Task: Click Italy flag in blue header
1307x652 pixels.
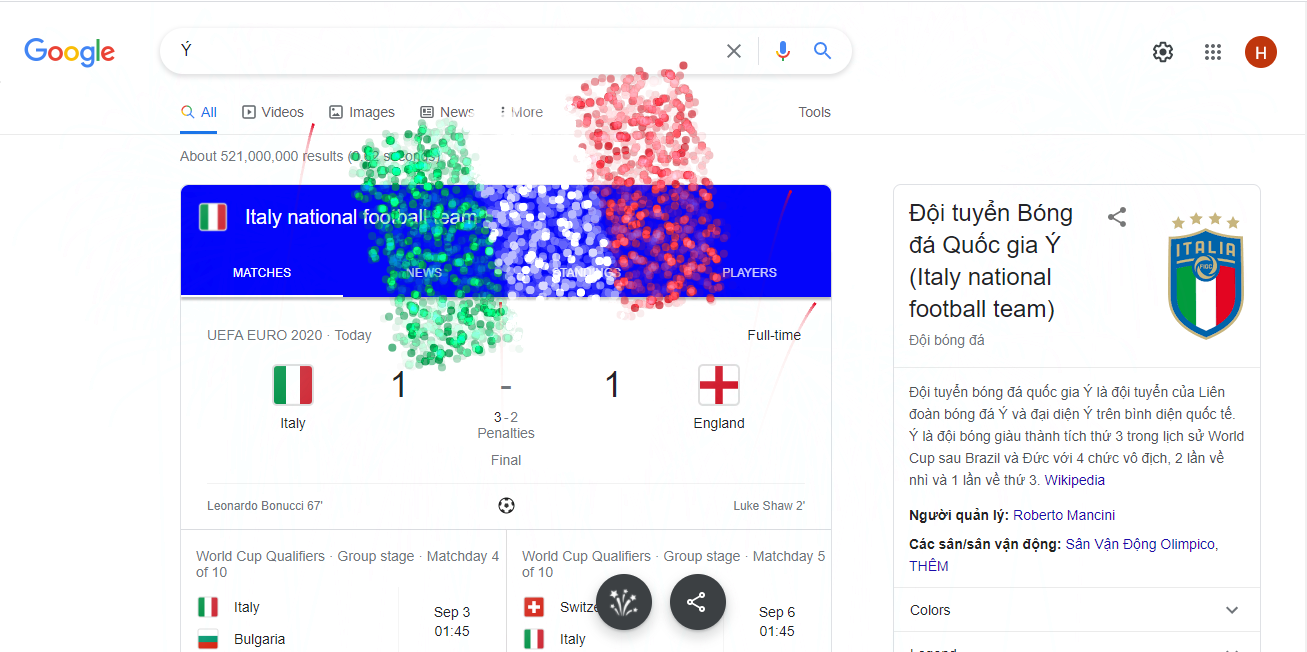Action: 212,217
